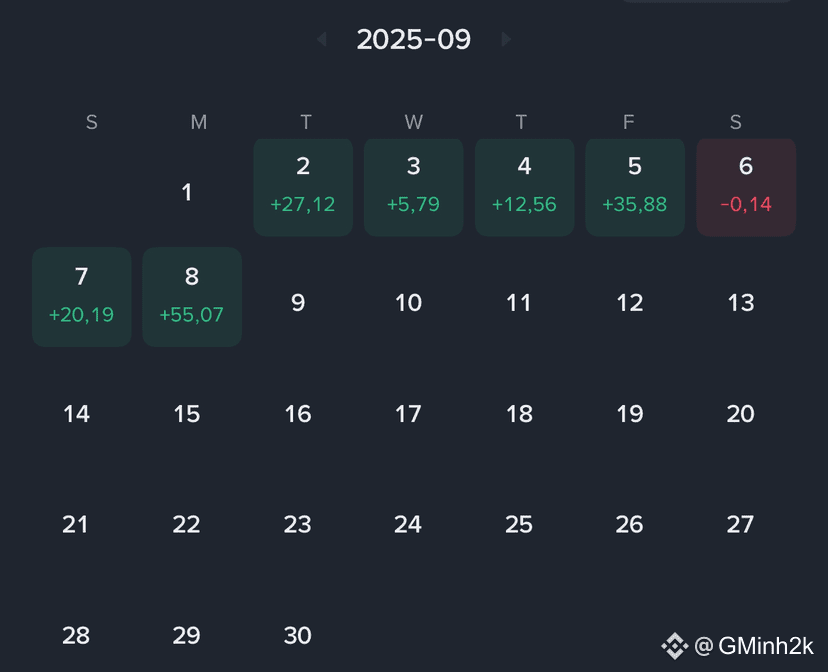Select day 5 showing +35,88

[x=635, y=187]
